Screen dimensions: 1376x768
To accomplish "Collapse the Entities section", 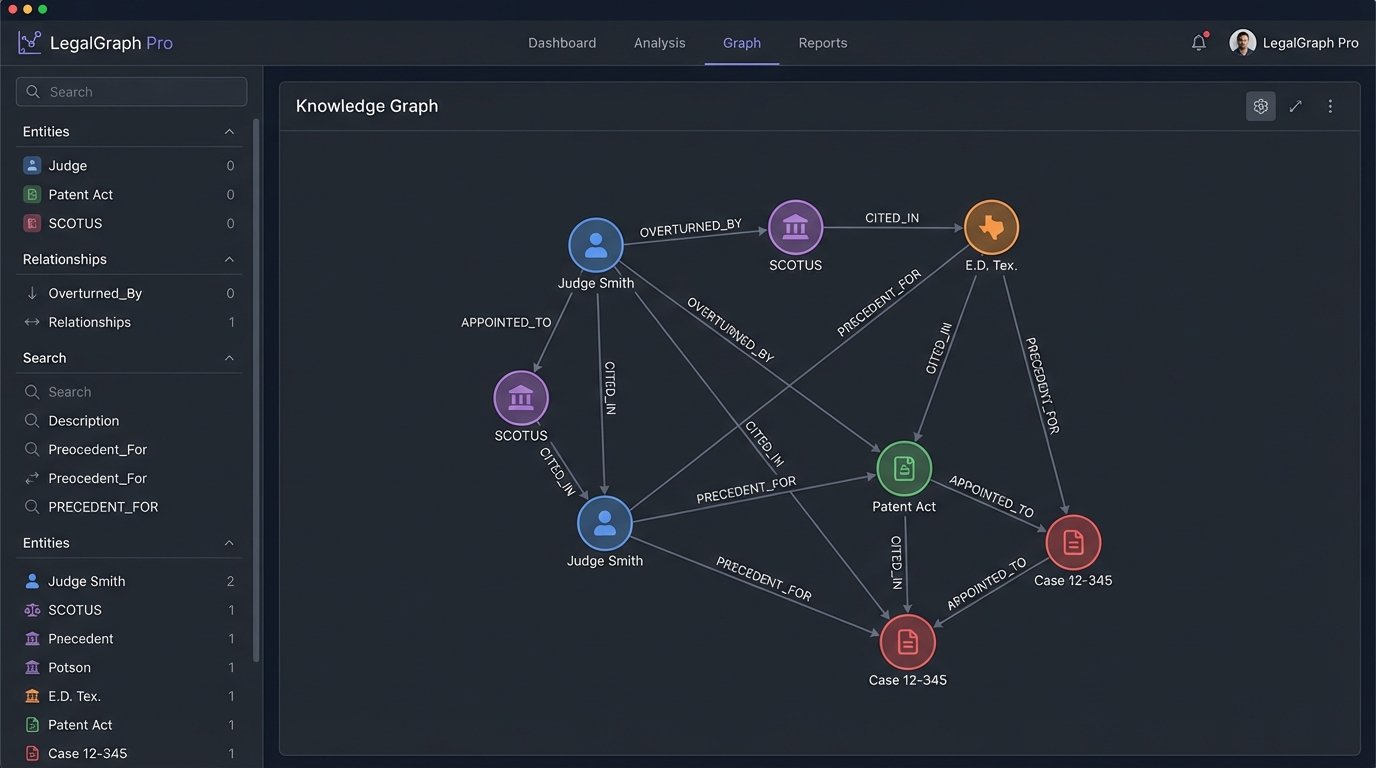I will pyautogui.click(x=231, y=131).
